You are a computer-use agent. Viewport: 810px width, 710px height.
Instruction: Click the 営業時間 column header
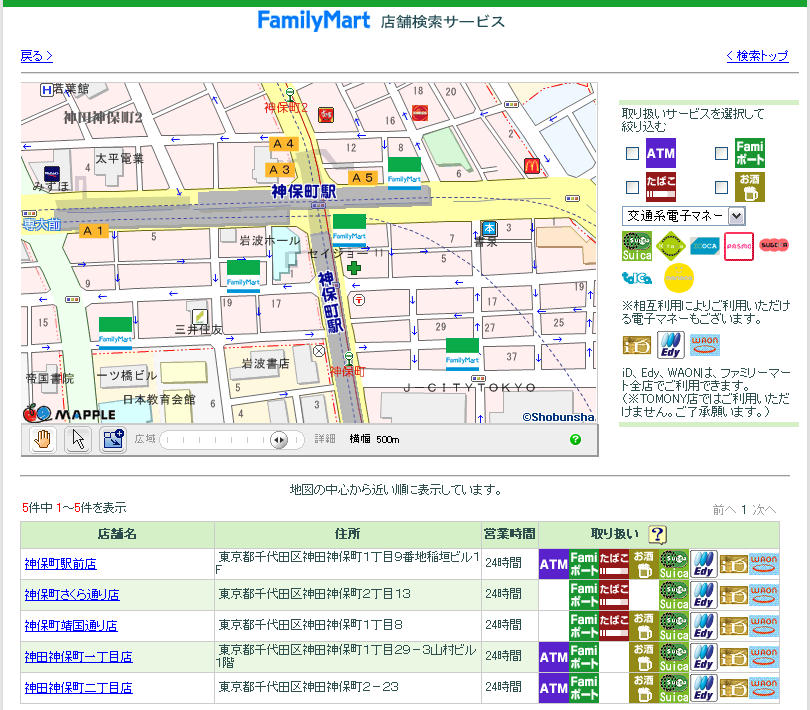point(509,534)
